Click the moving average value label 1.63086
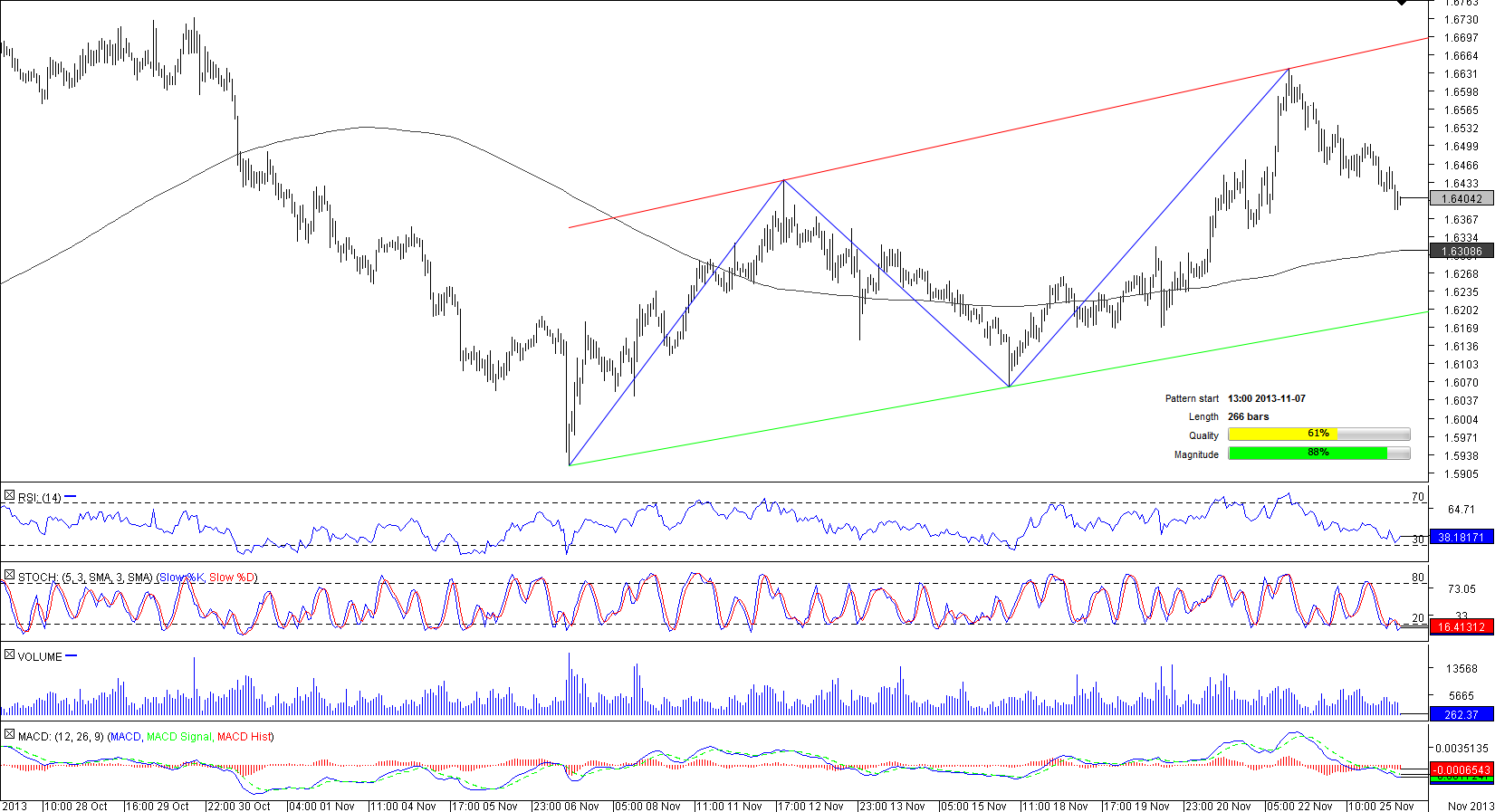Viewport: 1495px width, 812px height. coord(1461,252)
